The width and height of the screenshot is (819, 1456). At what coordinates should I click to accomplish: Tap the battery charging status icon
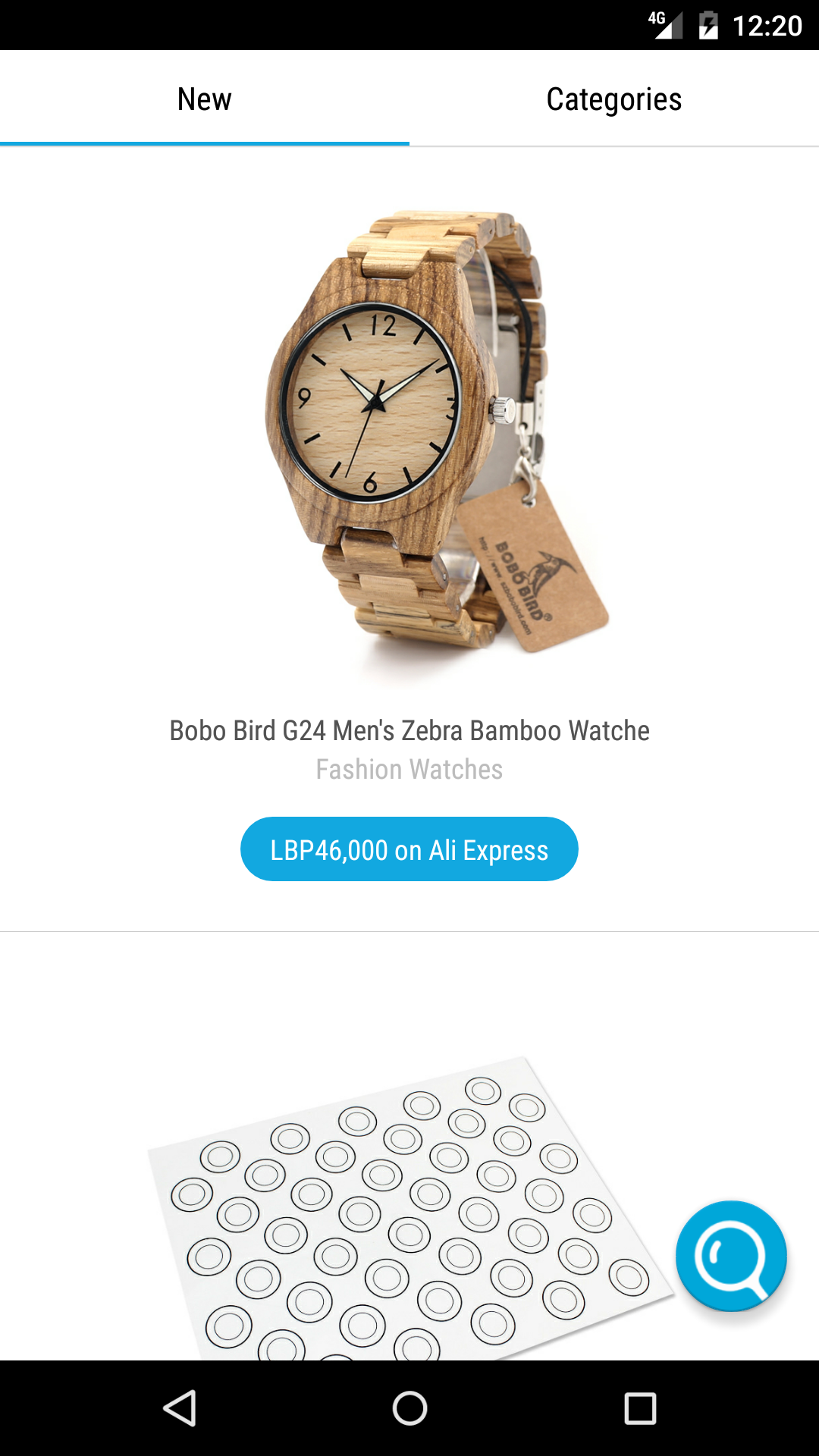coord(708,25)
